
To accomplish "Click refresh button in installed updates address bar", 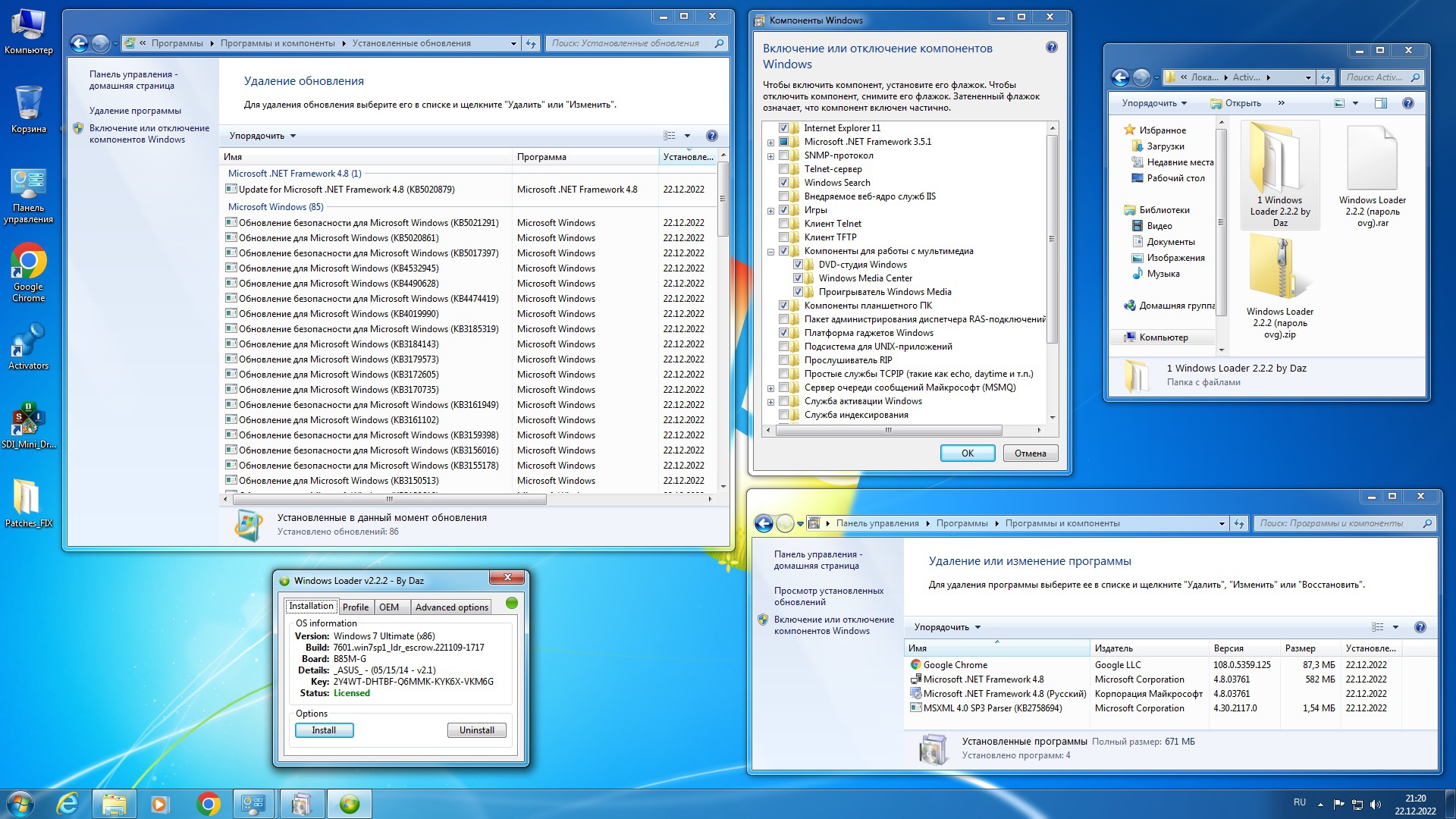I will pos(531,43).
